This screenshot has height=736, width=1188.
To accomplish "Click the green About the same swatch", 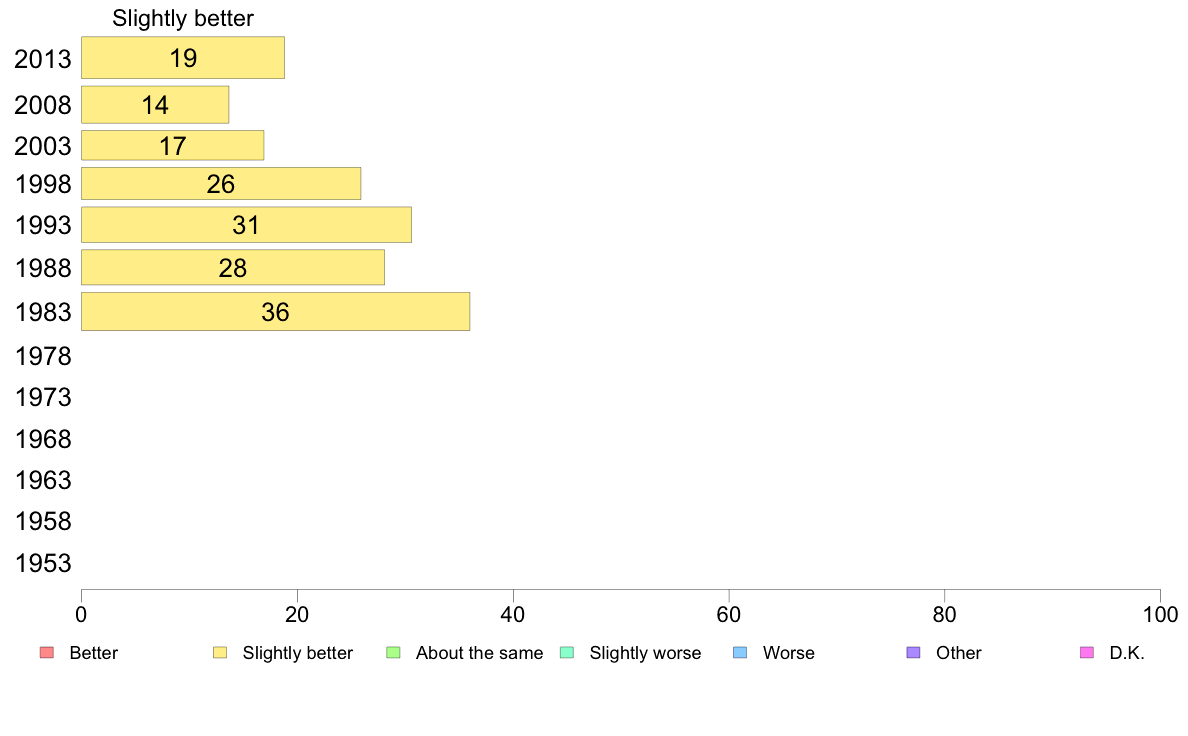I will click(393, 653).
